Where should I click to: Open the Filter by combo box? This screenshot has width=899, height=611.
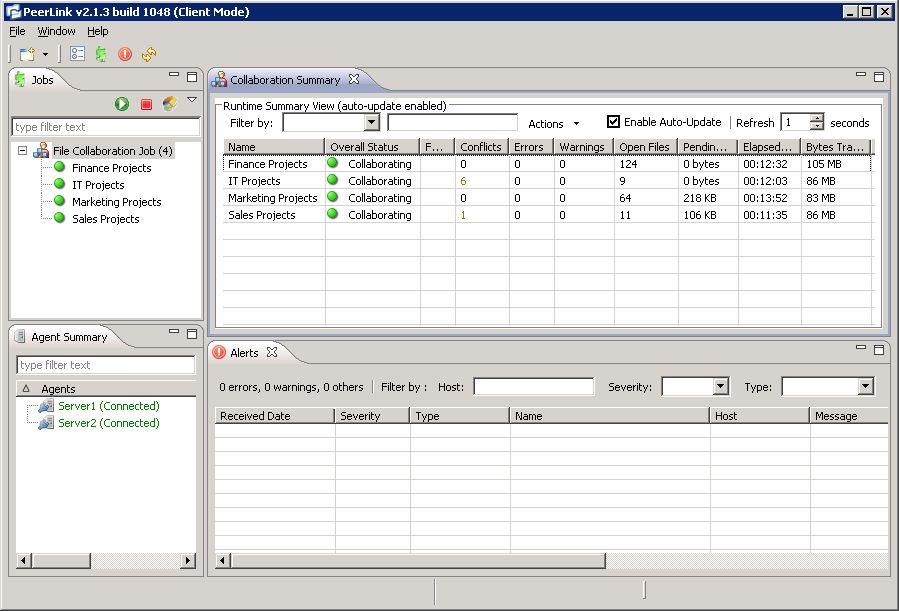[331, 122]
